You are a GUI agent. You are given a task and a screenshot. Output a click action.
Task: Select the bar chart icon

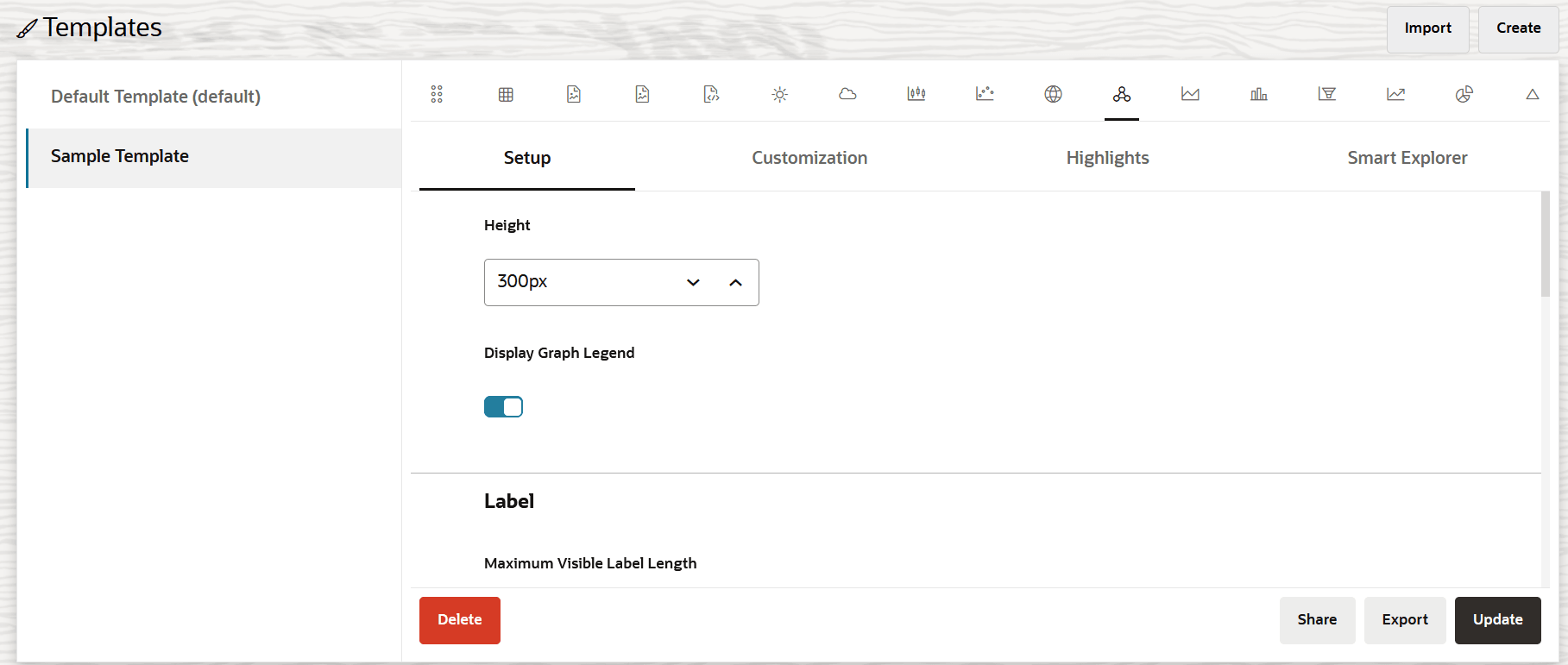click(x=1259, y=94)
